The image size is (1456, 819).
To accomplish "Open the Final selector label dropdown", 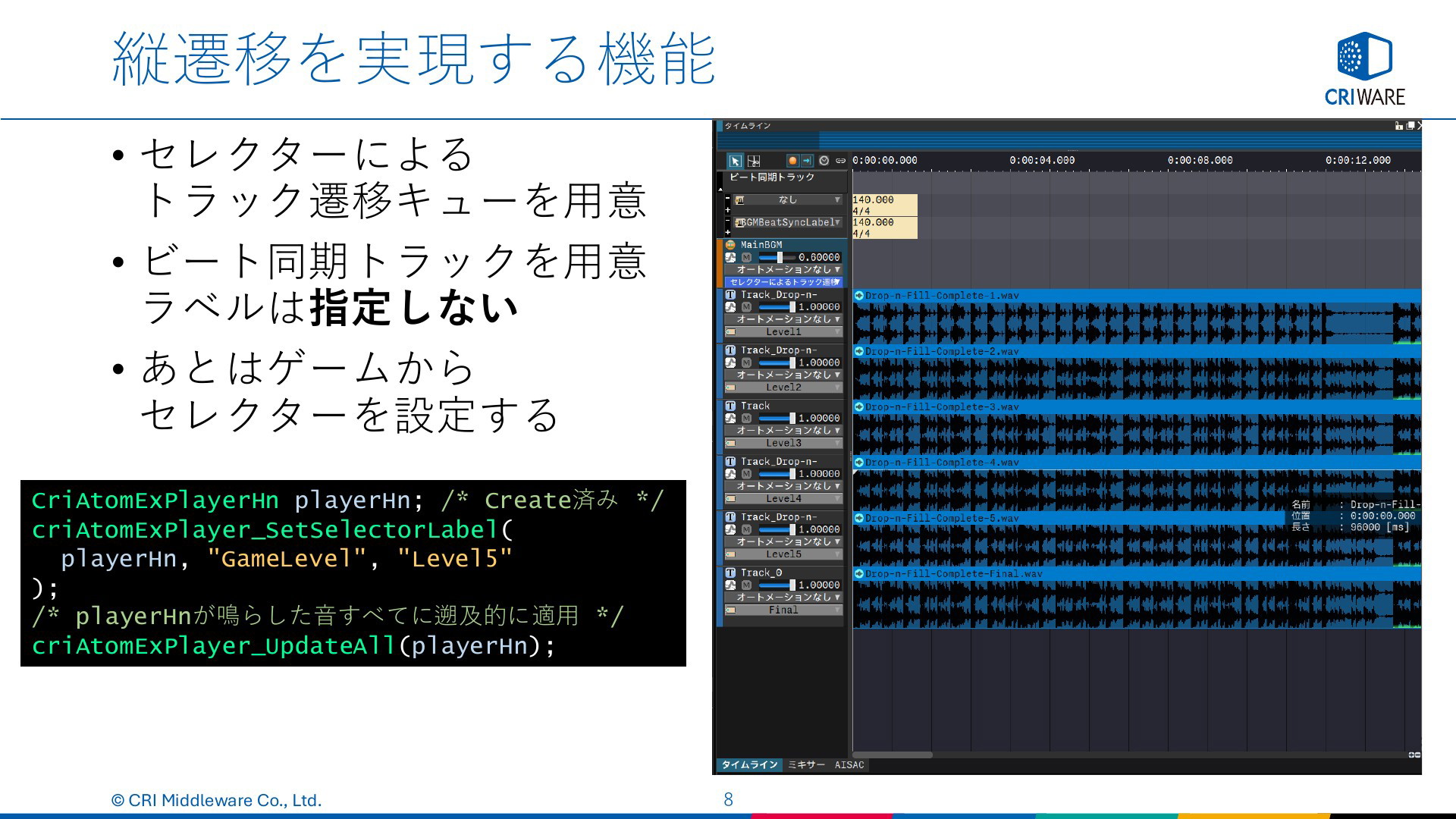I will [784, 610].
